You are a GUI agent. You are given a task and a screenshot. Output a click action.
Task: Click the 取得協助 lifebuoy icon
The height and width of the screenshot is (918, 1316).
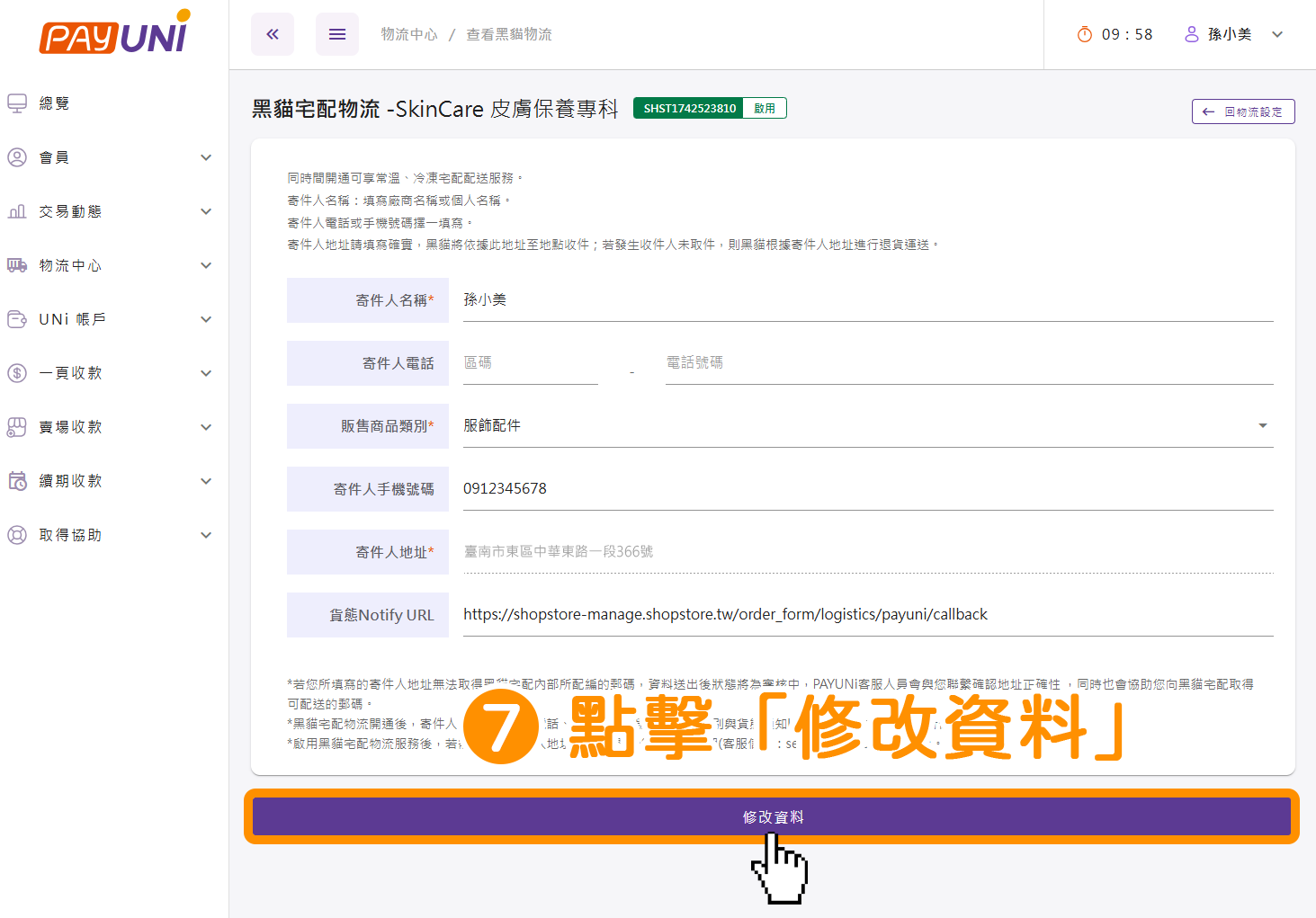(x=17, y=535)
